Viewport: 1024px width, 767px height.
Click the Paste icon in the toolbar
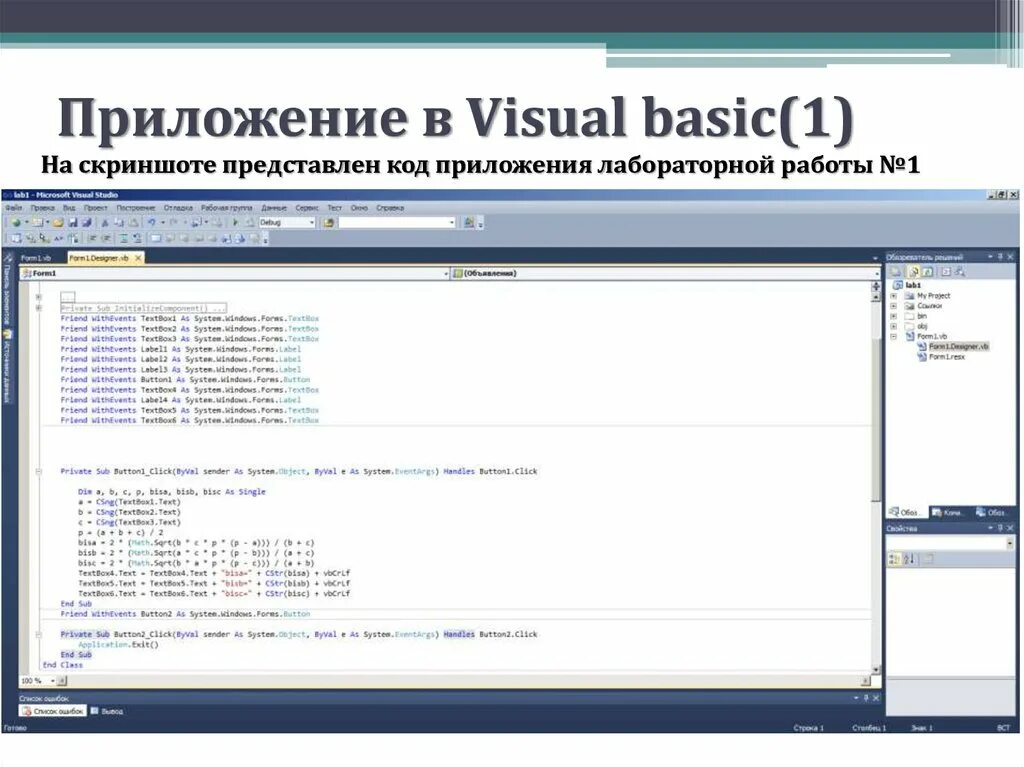(132, 223)
